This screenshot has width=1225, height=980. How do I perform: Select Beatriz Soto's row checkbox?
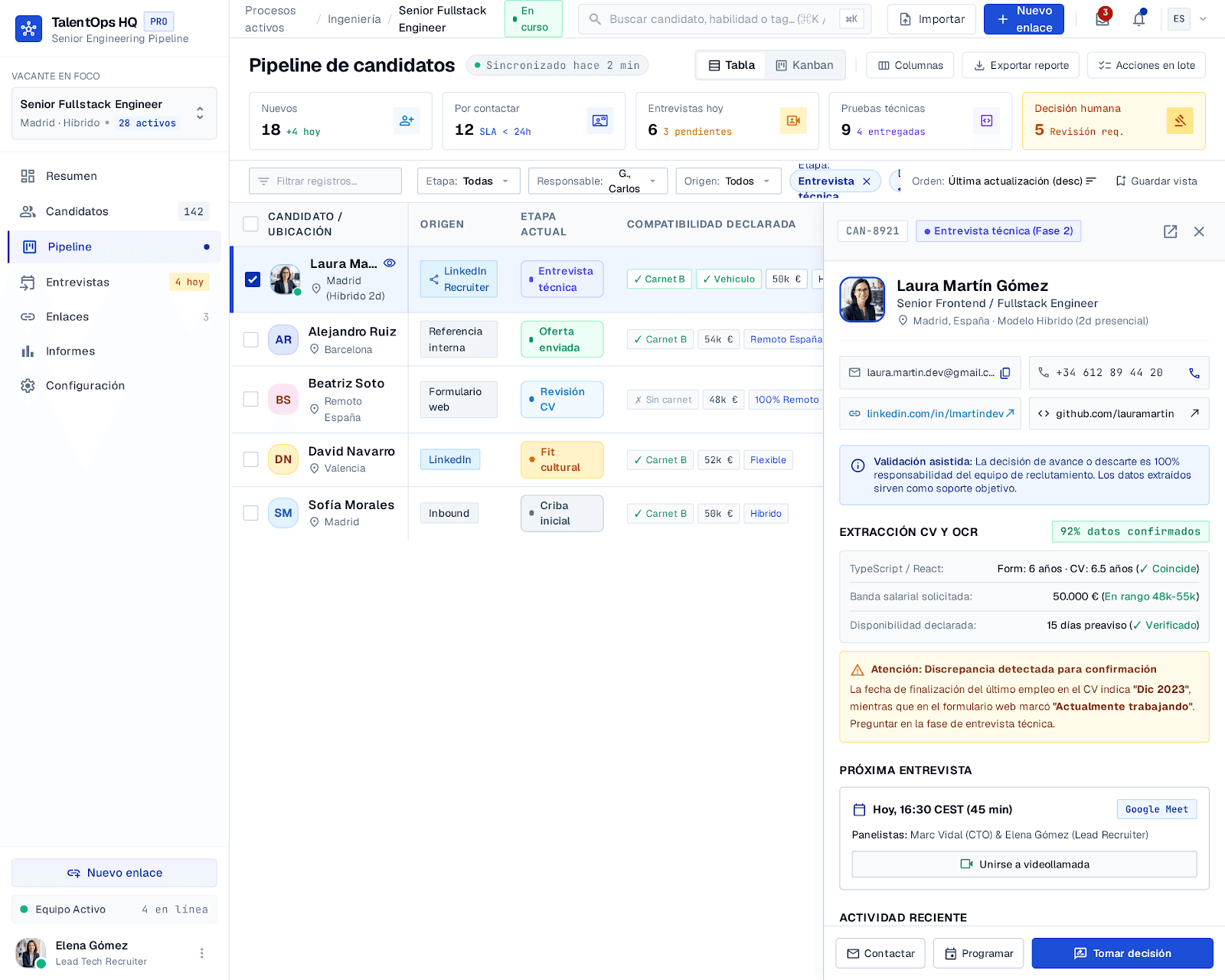[250, 399]
